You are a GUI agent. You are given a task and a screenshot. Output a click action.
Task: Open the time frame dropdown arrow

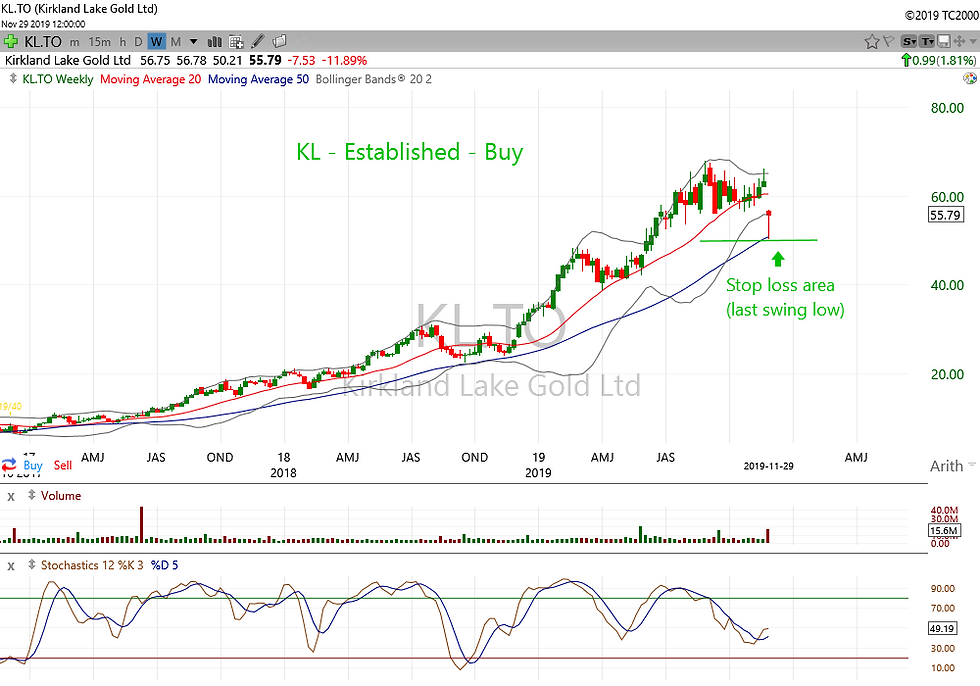(194, 42)
